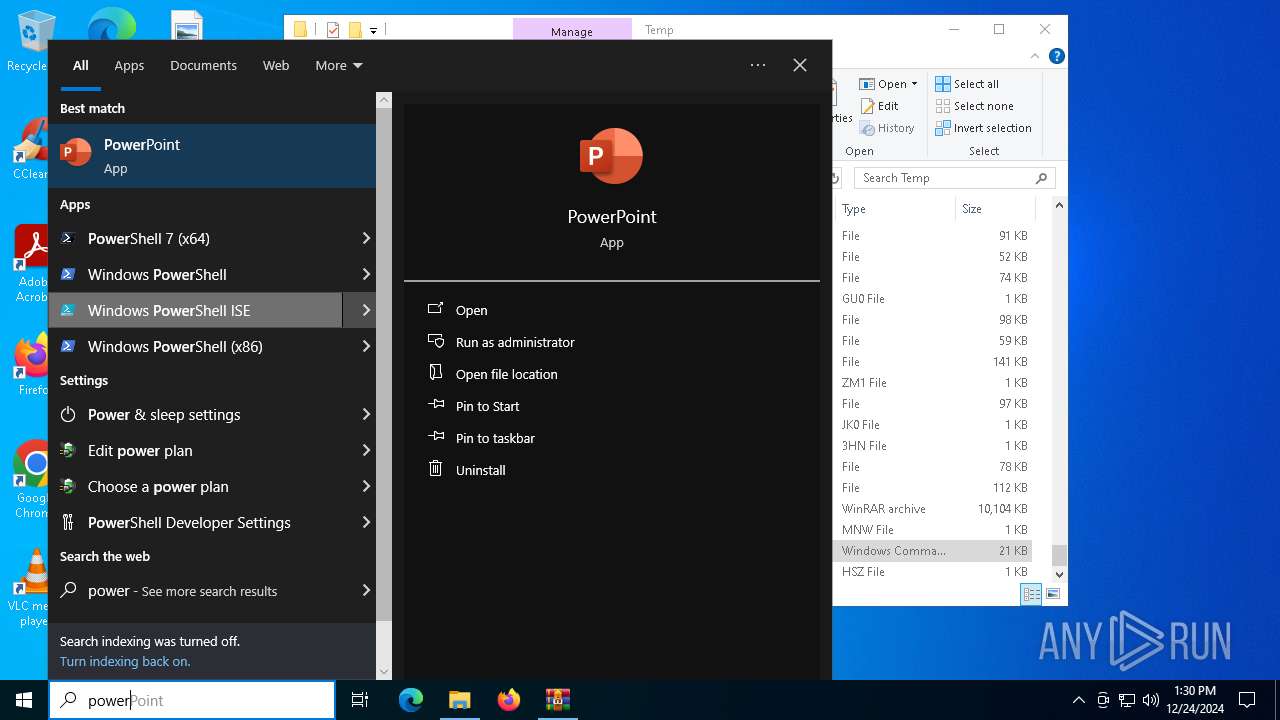
Task: Open Explorer help question mark icon
Action: point(1056,57)
